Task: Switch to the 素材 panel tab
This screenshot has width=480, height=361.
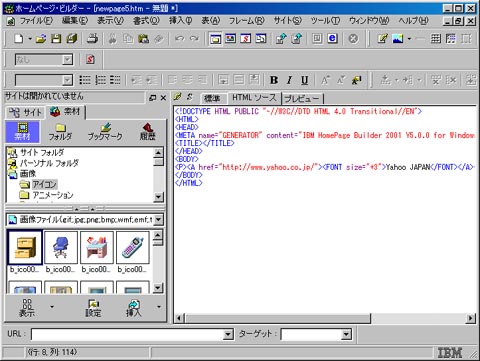Action: [x=65, y=112]
